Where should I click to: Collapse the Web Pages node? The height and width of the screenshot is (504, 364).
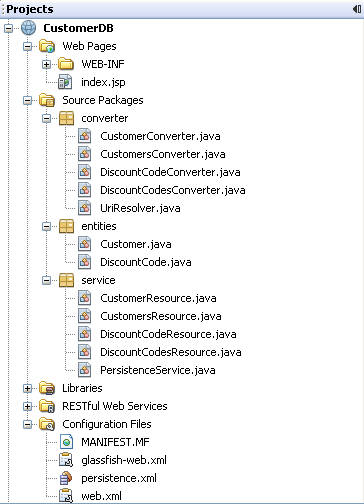[x=28, y=46]
